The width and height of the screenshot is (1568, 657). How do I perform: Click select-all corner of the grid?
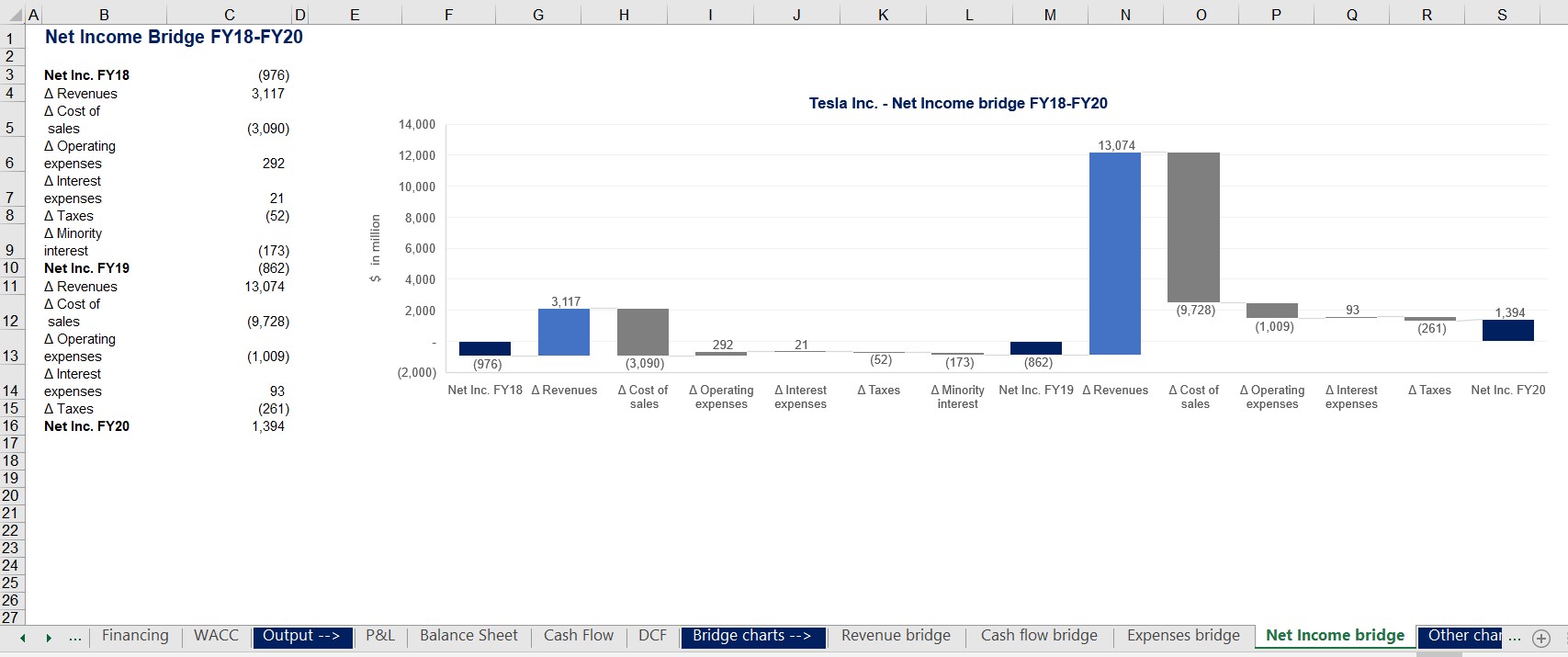tap(11, 15)
